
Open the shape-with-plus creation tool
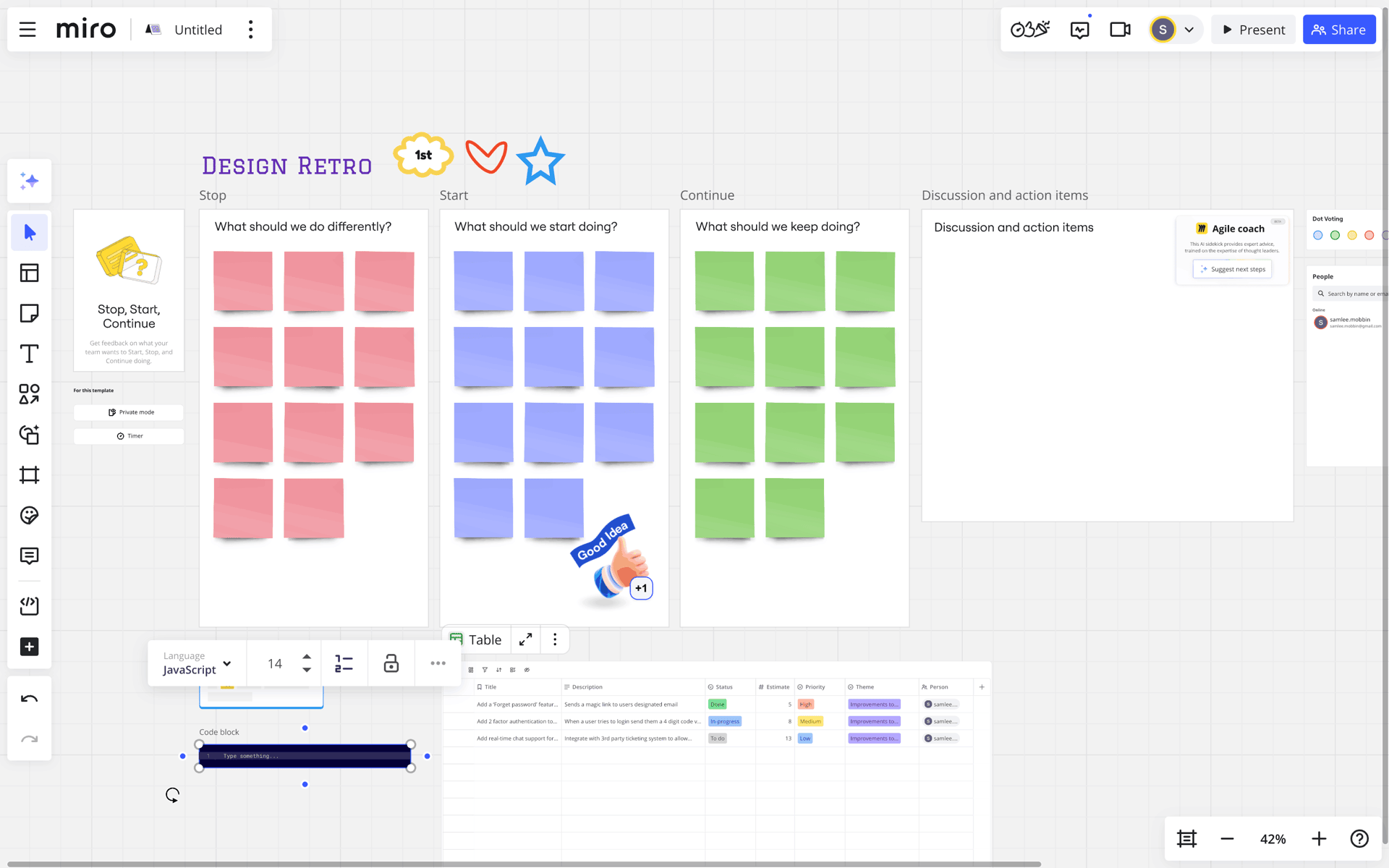tap(29, 435)
